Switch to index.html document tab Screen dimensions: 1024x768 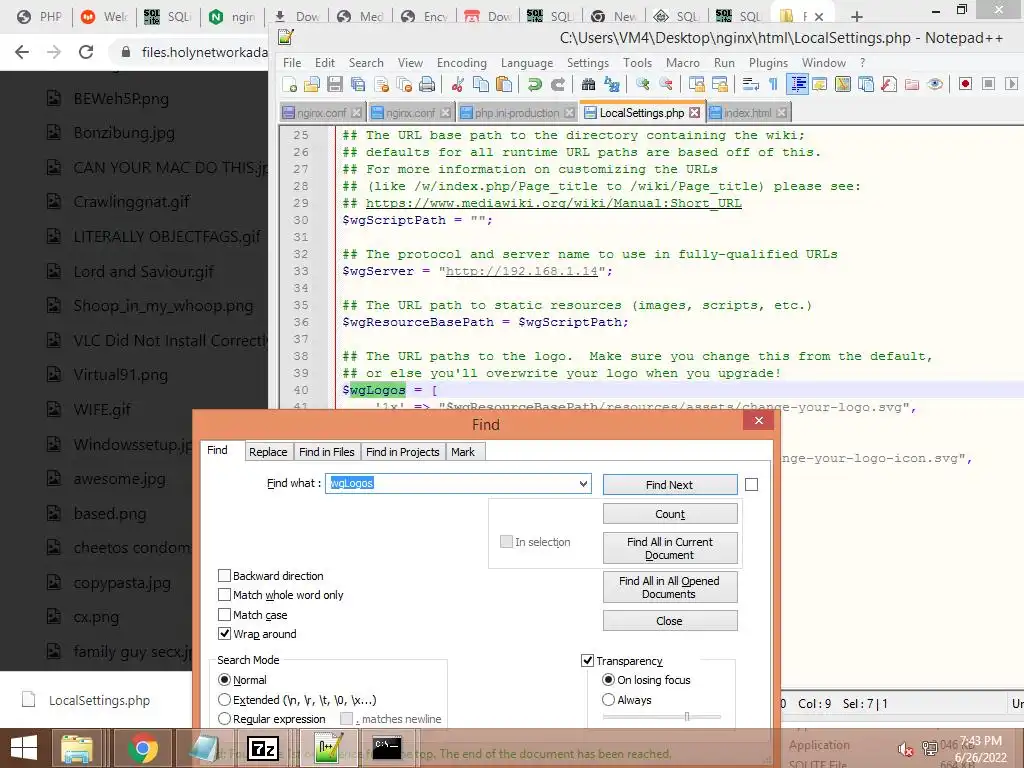pyautogui.click(x=747, y=113)
